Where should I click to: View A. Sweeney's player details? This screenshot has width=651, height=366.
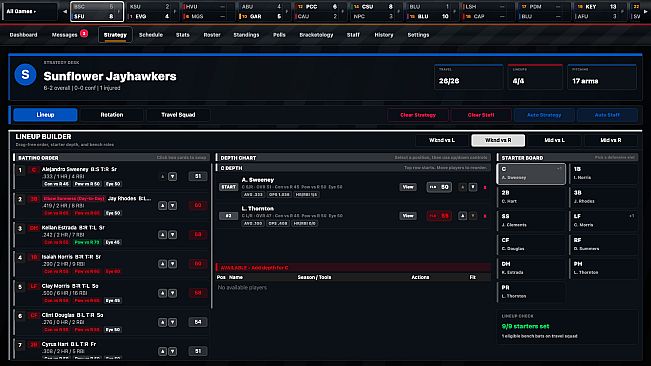(x=408, y=187)
